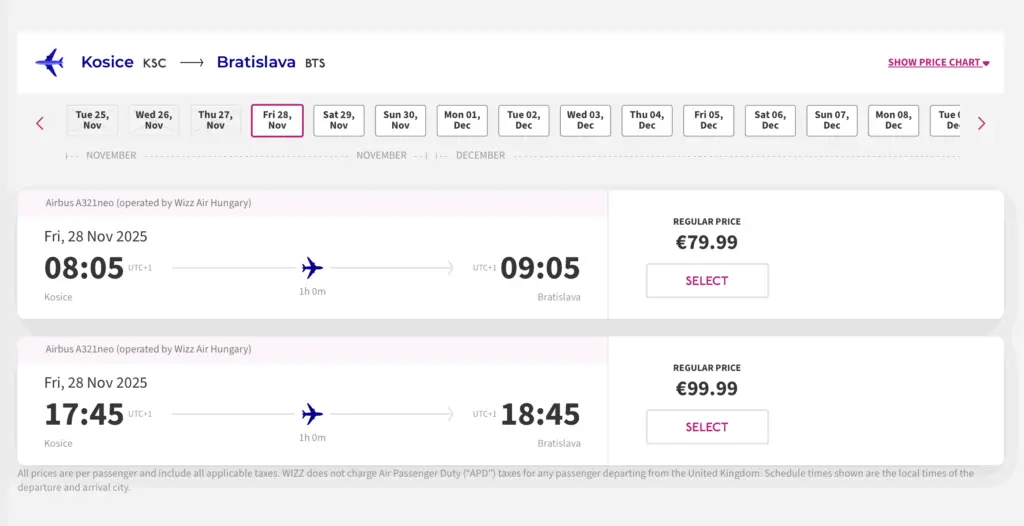Select the Wed 26, Nov date tab
This screenshot has width=1024, height=526.
pos(154,120)
